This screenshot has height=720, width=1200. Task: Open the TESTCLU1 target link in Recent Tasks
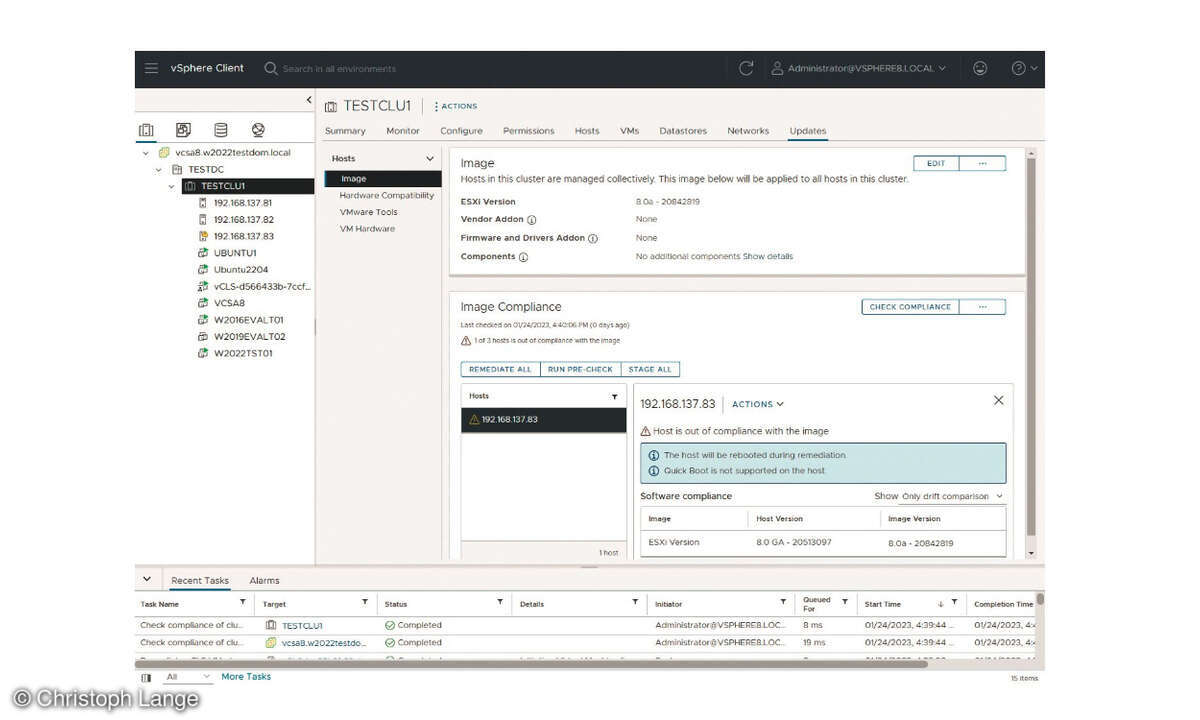tap(302, 625)
